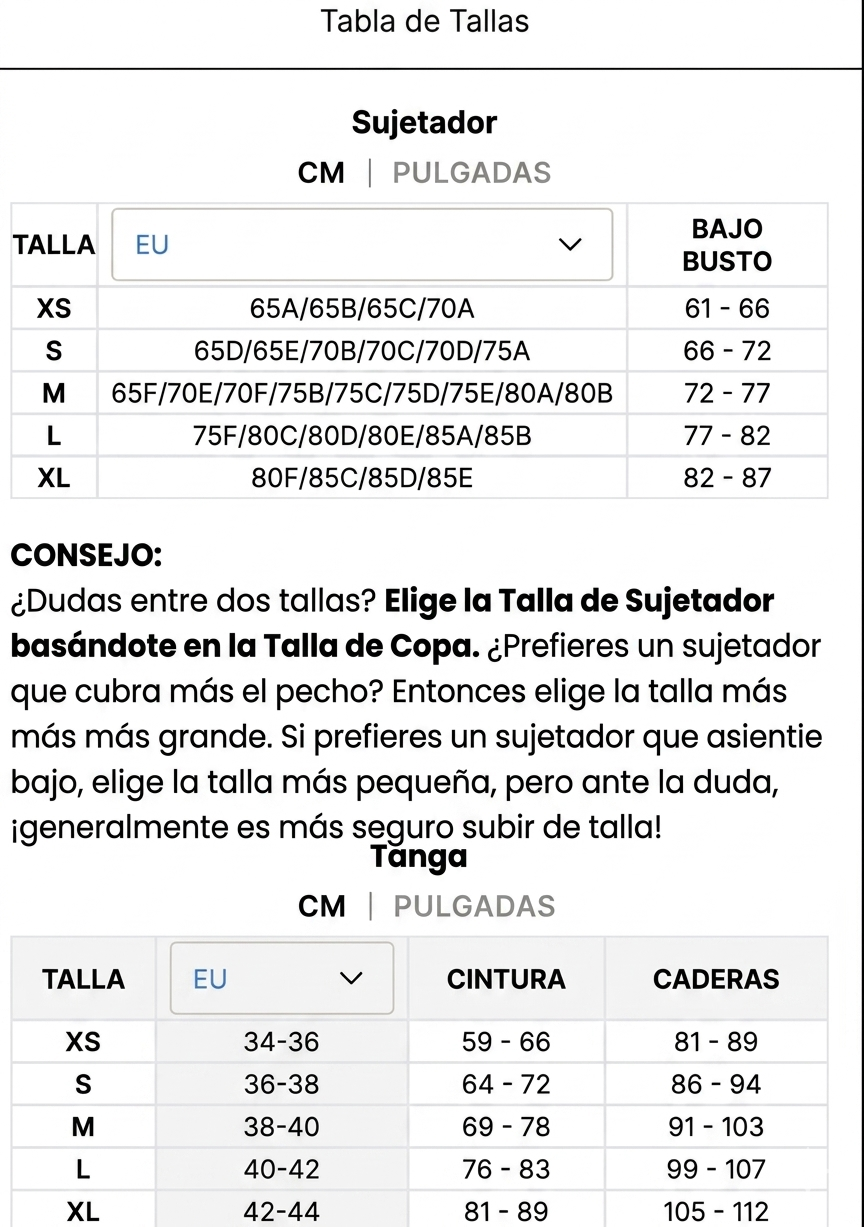Image resolution: width=864 pixels, height=1227 pixels.
Task: Switch Sujetador table to PULGADAS
Action: coord(471,173)
